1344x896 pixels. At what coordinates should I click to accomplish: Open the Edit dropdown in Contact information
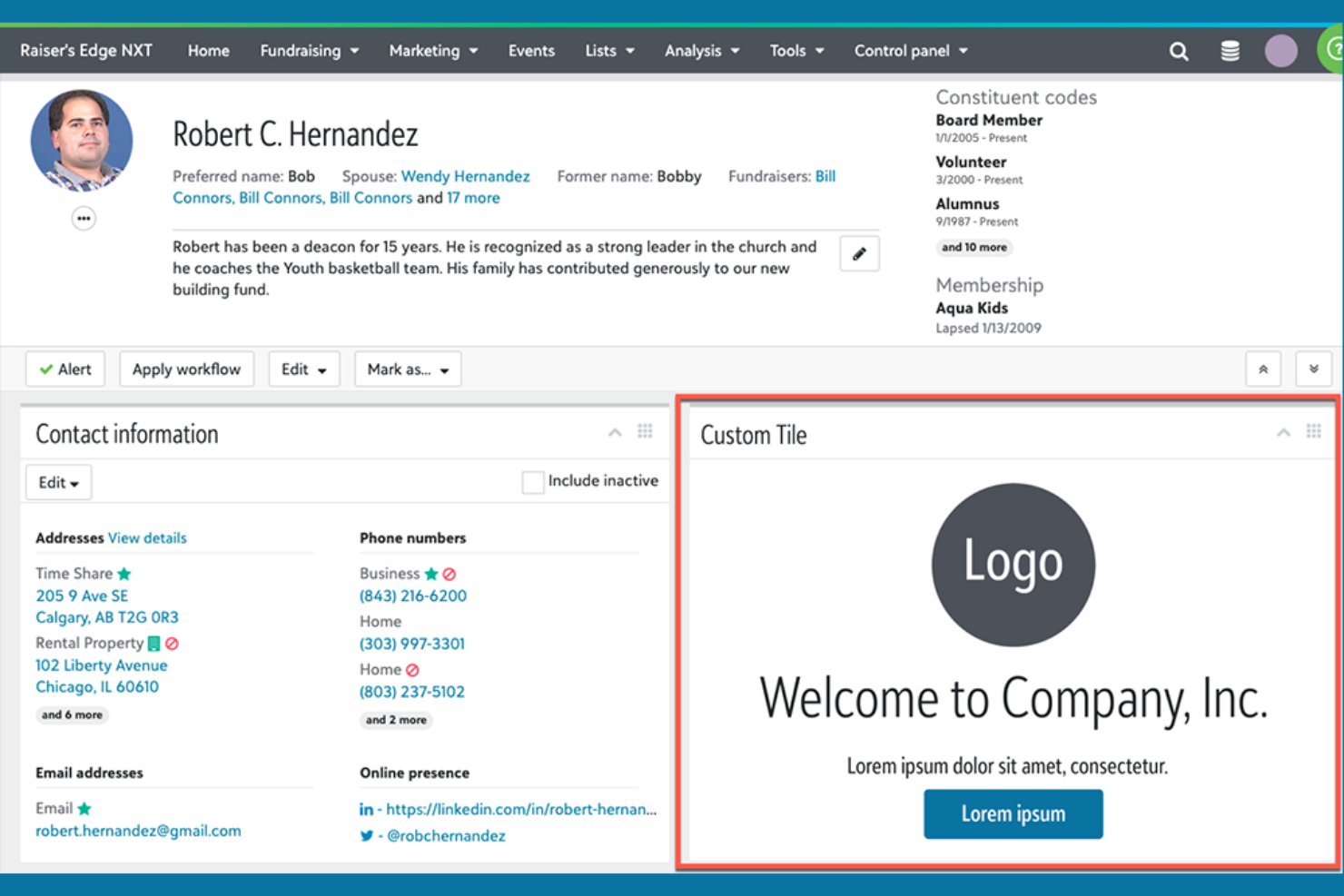[57, 482]
